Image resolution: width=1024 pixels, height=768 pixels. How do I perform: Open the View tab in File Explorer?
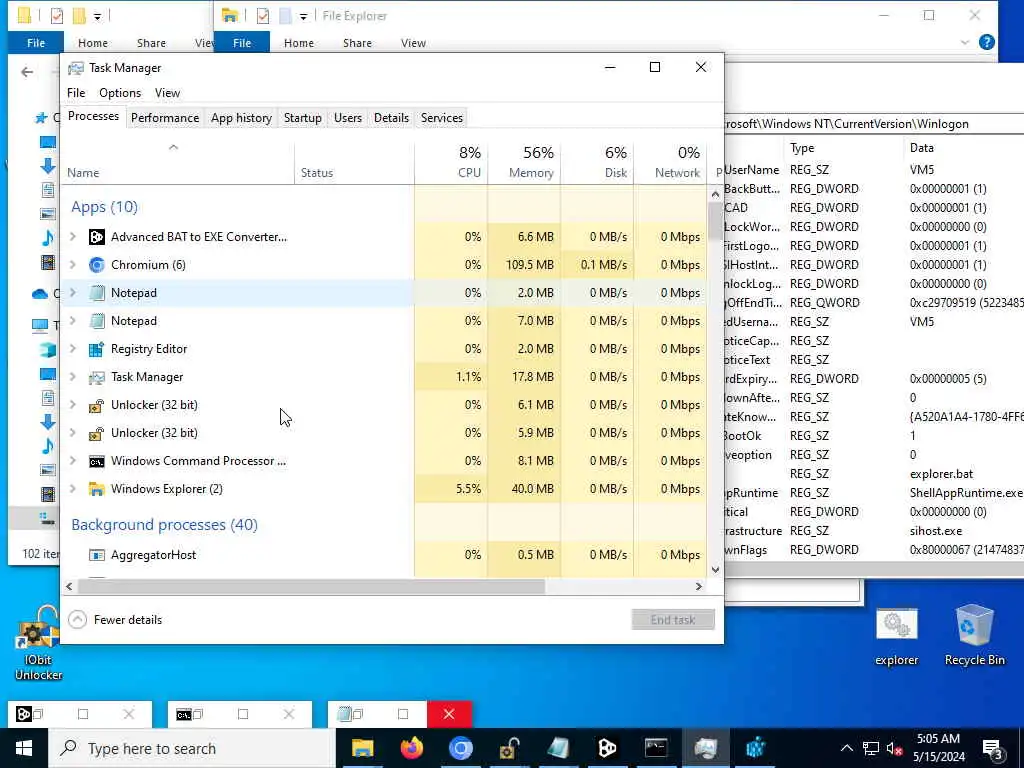coord(413,42)
